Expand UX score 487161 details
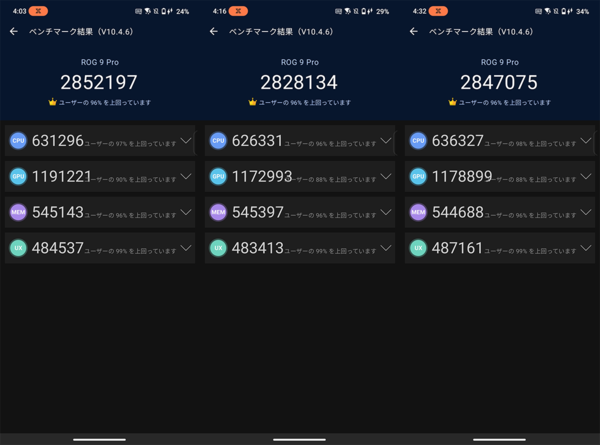This screenshot has width=600, height=445. coord(586,248)
